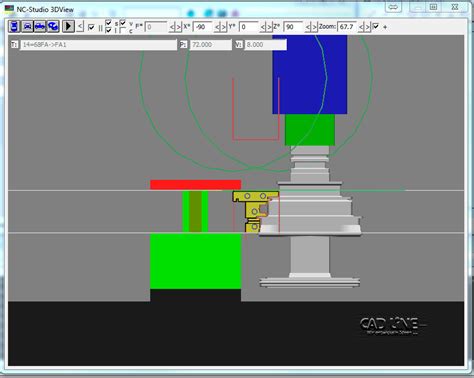
Task: Focus the Z* rotation field showing 90
Action: tap(293, 27)
